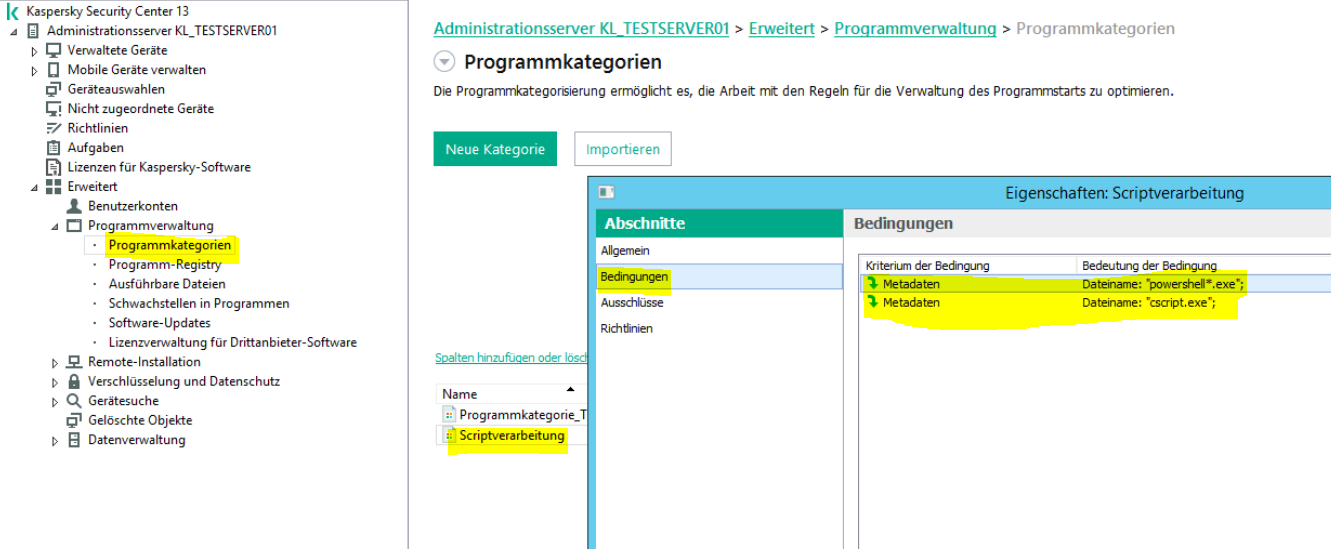Select the Programmkategorie_T list entry name
The width and height of the screenshot is (1331, 549).
pos(523,414)
